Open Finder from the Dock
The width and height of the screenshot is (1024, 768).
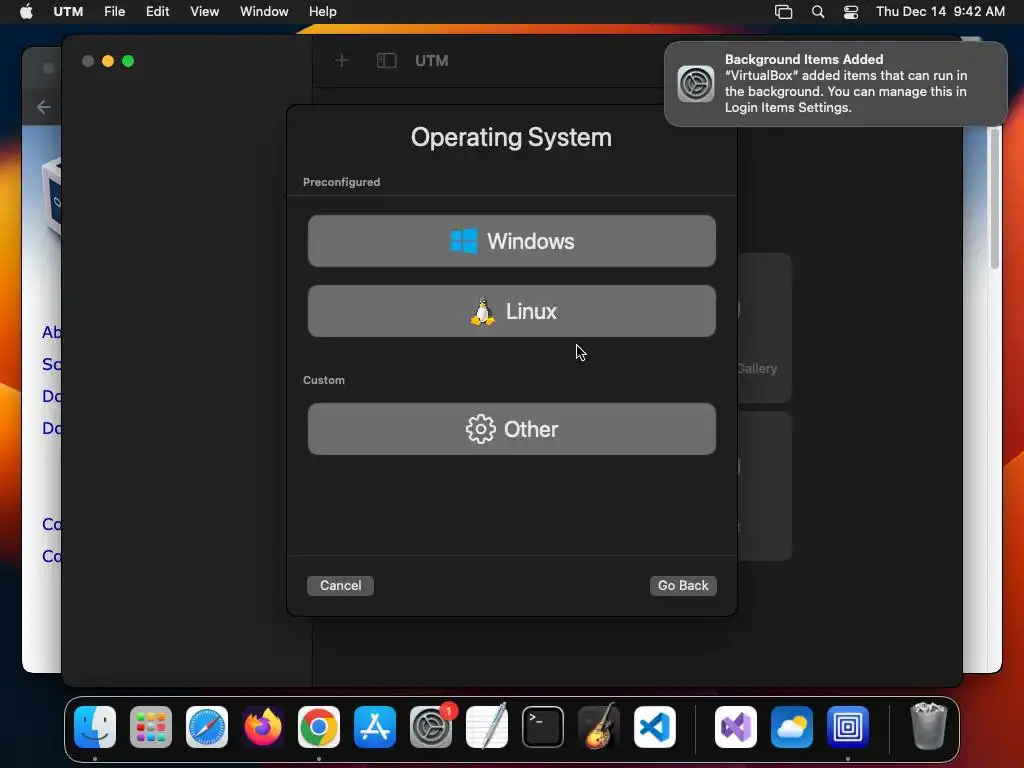95,727
